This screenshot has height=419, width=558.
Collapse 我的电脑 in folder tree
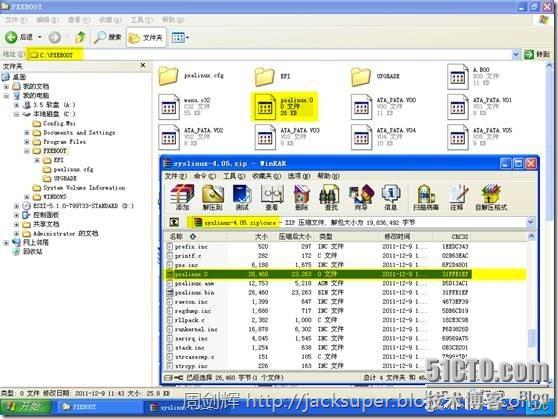point(6,96)
